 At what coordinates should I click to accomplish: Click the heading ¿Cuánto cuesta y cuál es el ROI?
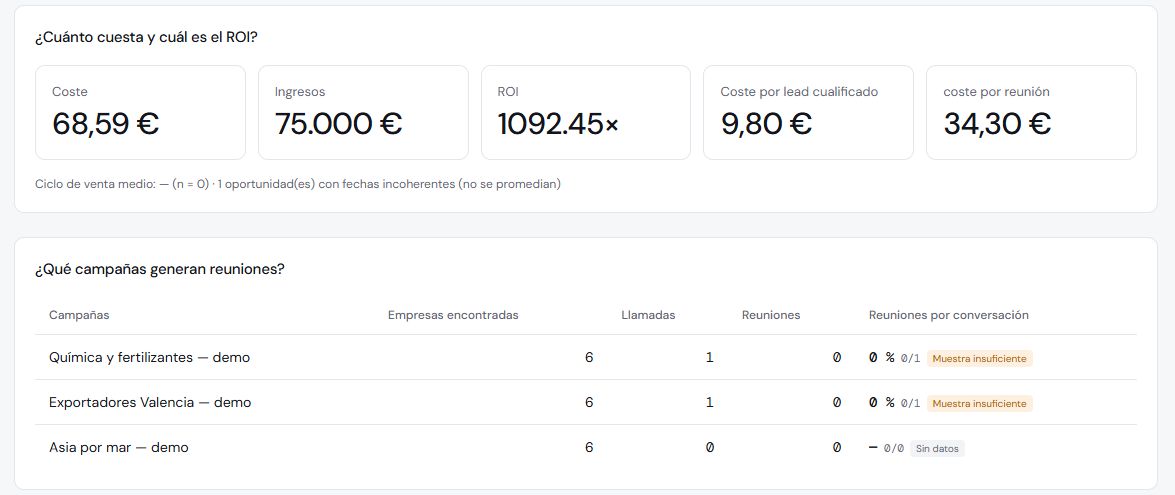[146, 37]
